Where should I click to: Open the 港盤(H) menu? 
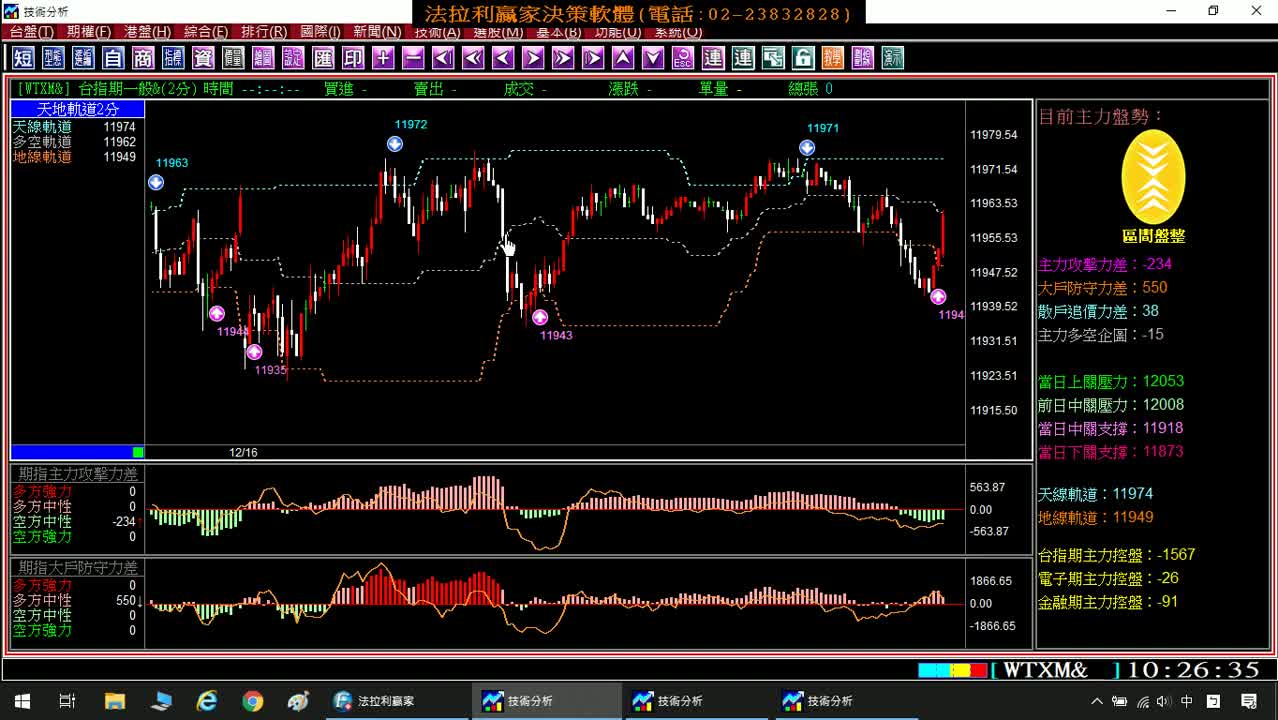tap(147, 33)
